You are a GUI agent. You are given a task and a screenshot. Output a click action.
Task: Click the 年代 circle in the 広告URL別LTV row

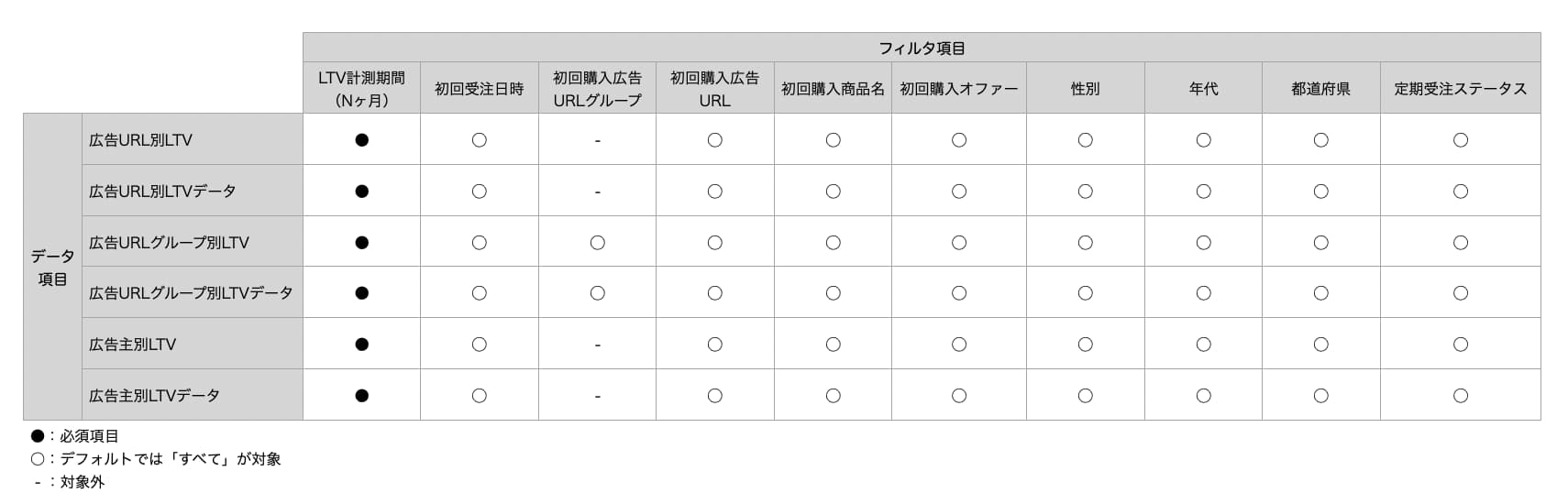[1203, 140]
